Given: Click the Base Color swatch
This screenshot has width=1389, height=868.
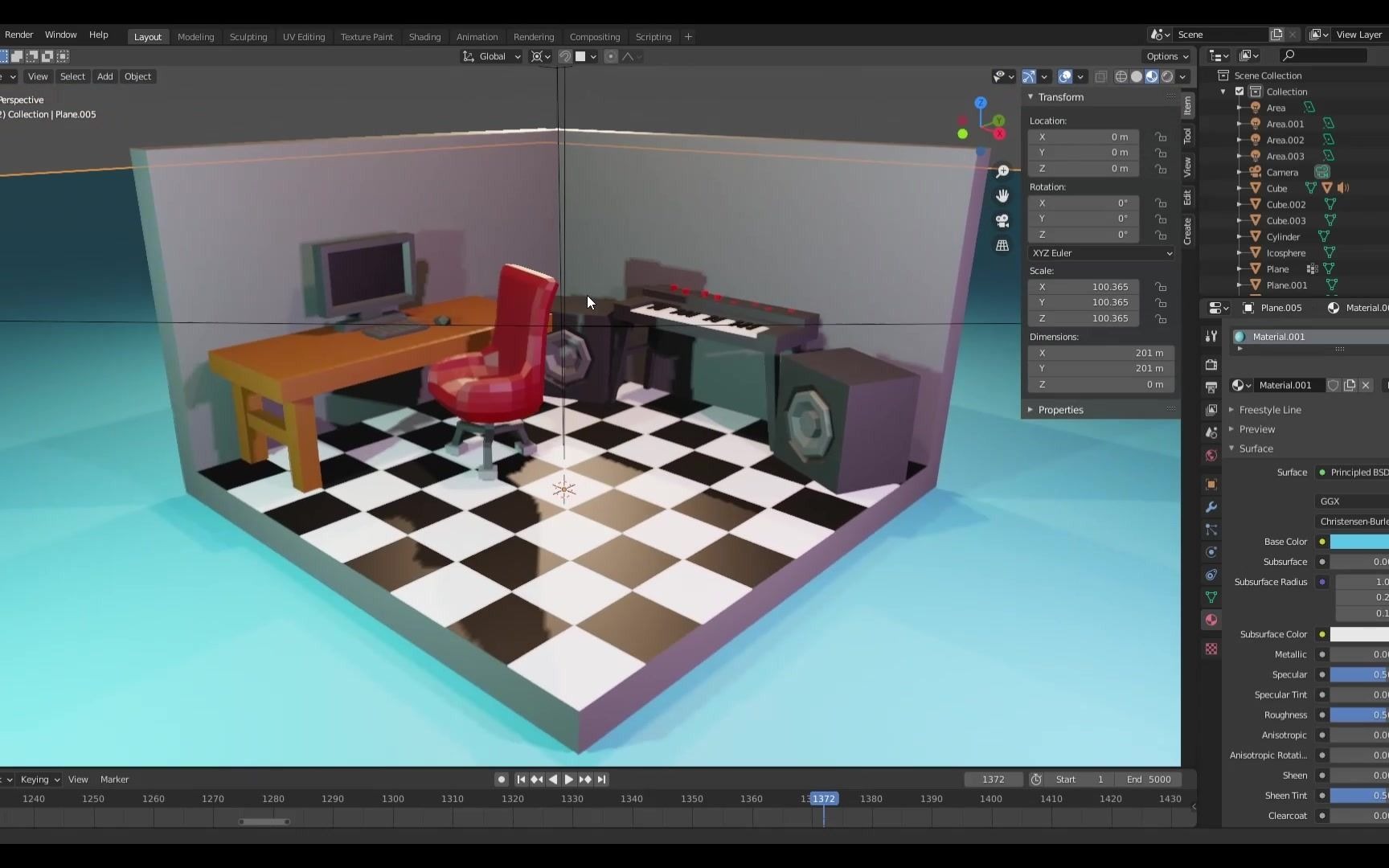Looking at the screenshot, I should (1362, 542).
